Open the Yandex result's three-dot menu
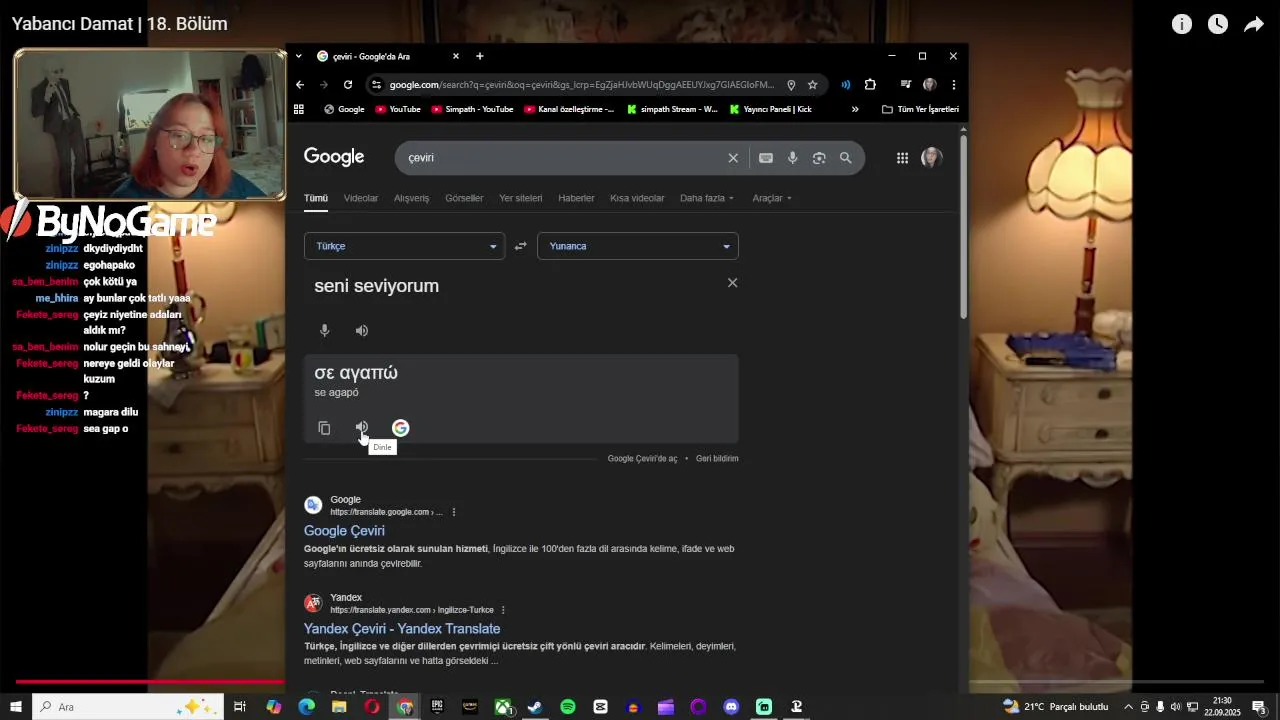This screenshot has width=1280, height=720. click(503, 610)
